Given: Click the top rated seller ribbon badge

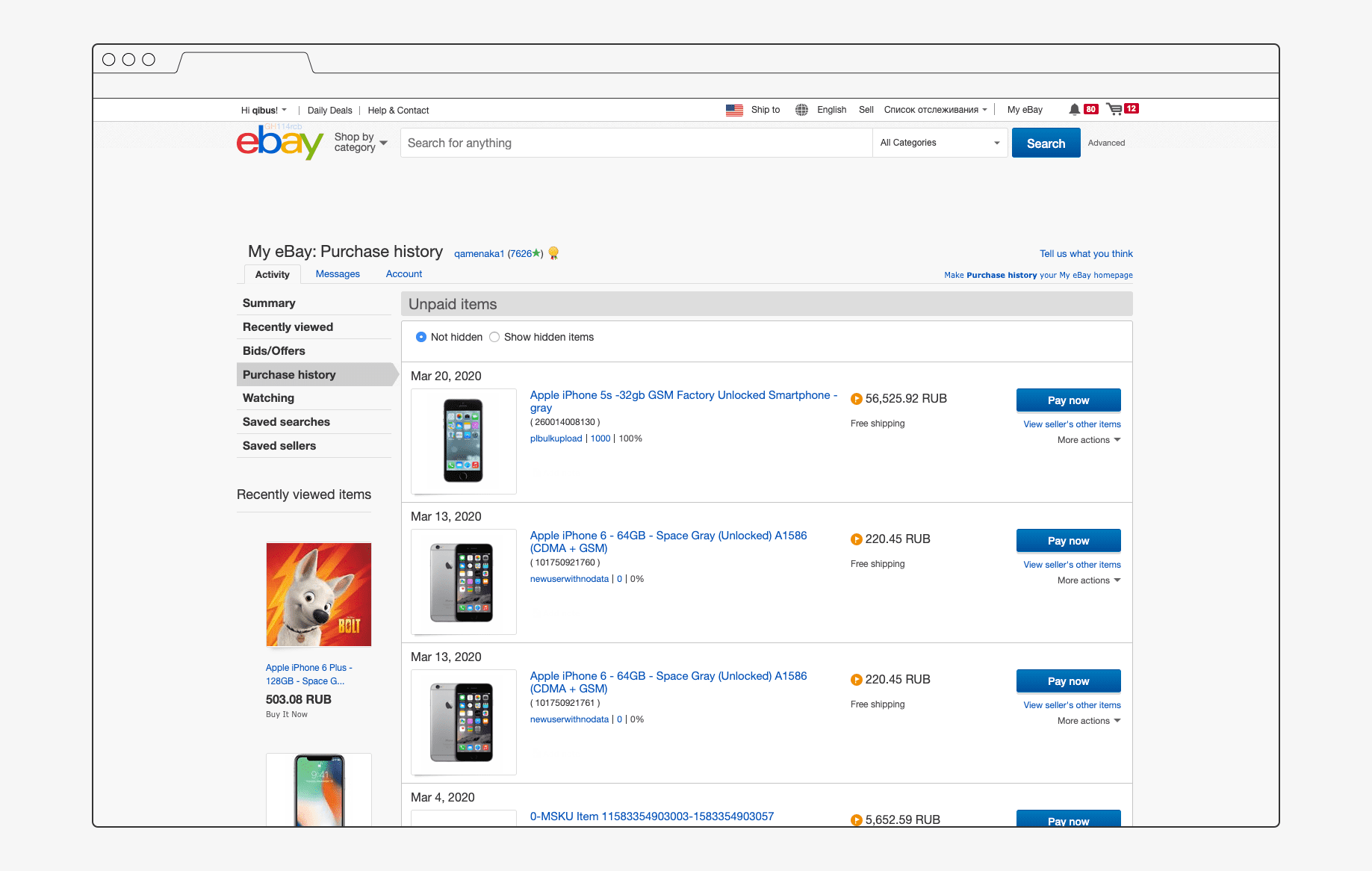Looking at the screenshot, I should pos(553,253).
